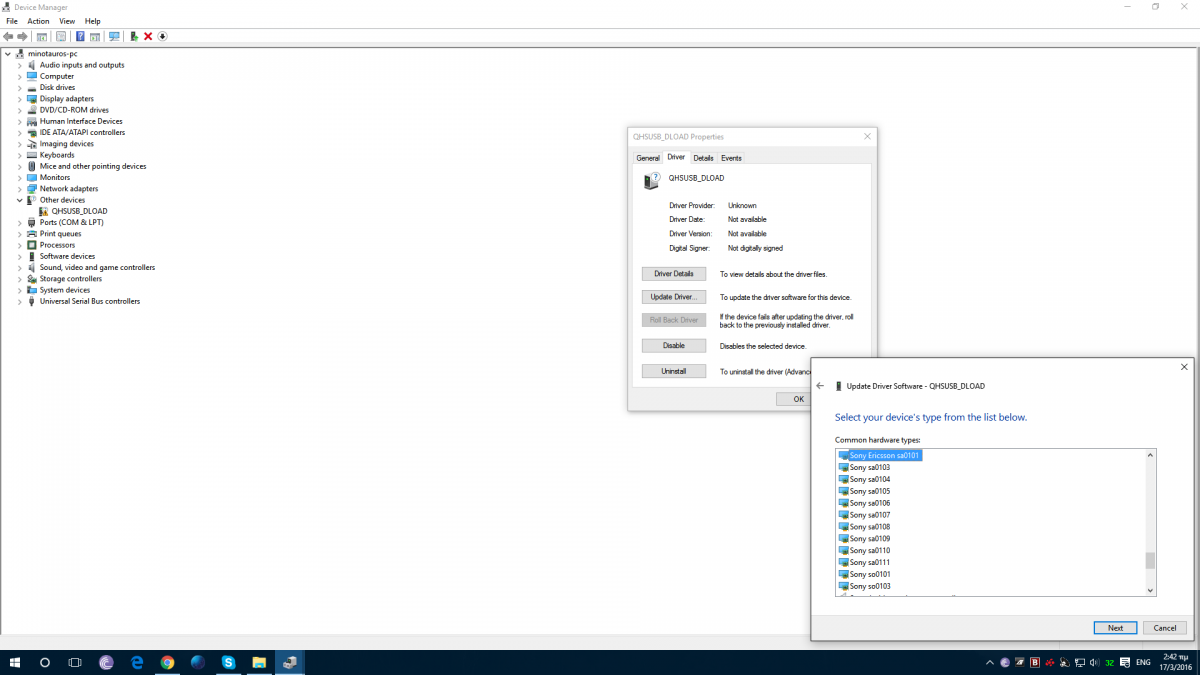The height and width of the screenshot is (675, 1200).
Task: Click Uninstall button in Properties dialog
Action: coord(674,371)
